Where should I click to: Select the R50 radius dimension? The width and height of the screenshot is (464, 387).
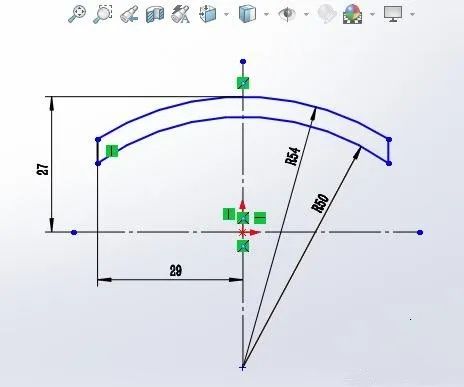(320, 203)
